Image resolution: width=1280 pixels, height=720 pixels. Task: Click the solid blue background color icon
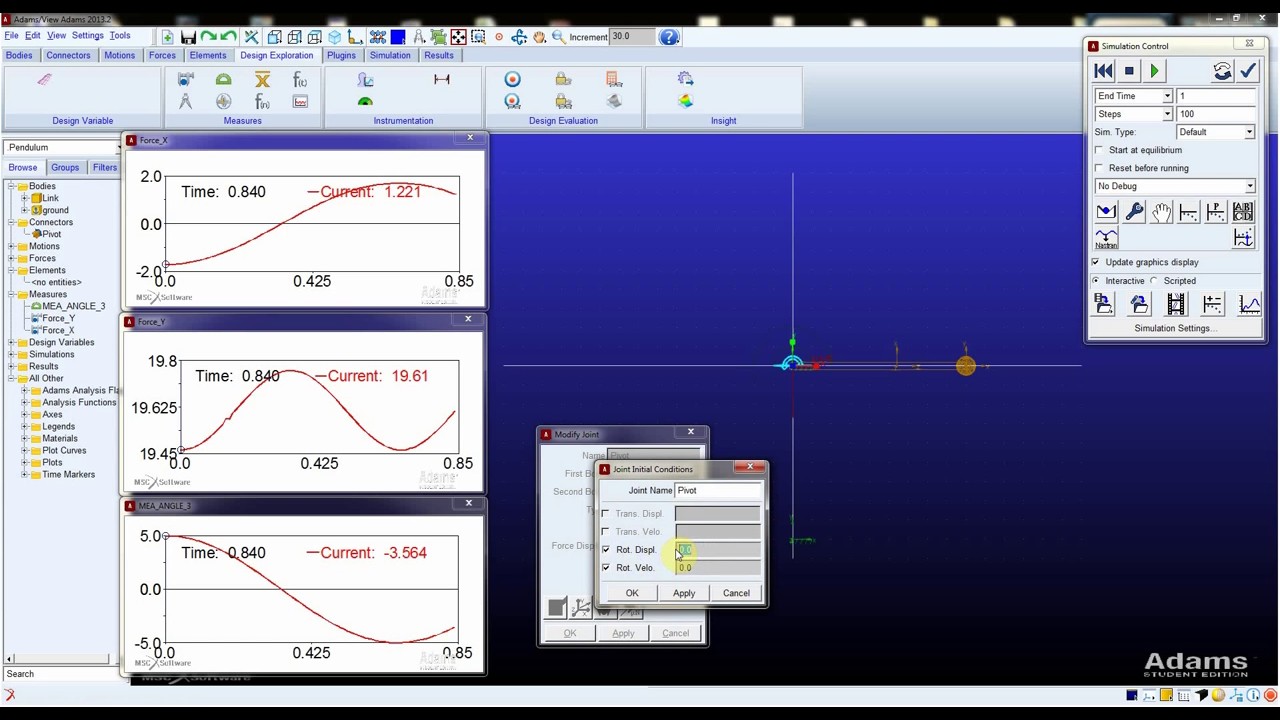[397, 37]
